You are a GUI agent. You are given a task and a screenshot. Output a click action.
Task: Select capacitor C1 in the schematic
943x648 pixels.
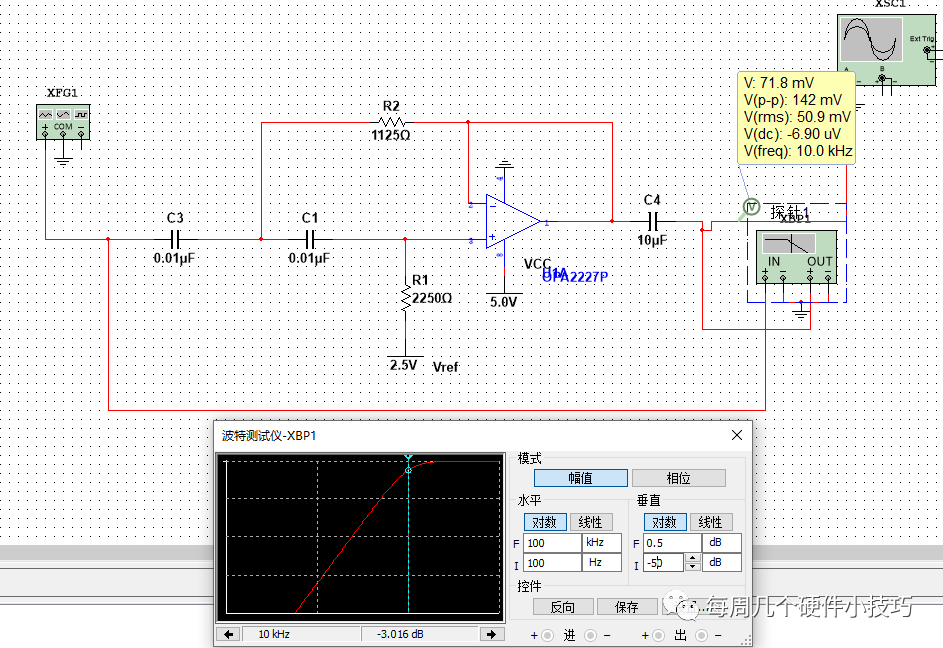tap(309, 239)
